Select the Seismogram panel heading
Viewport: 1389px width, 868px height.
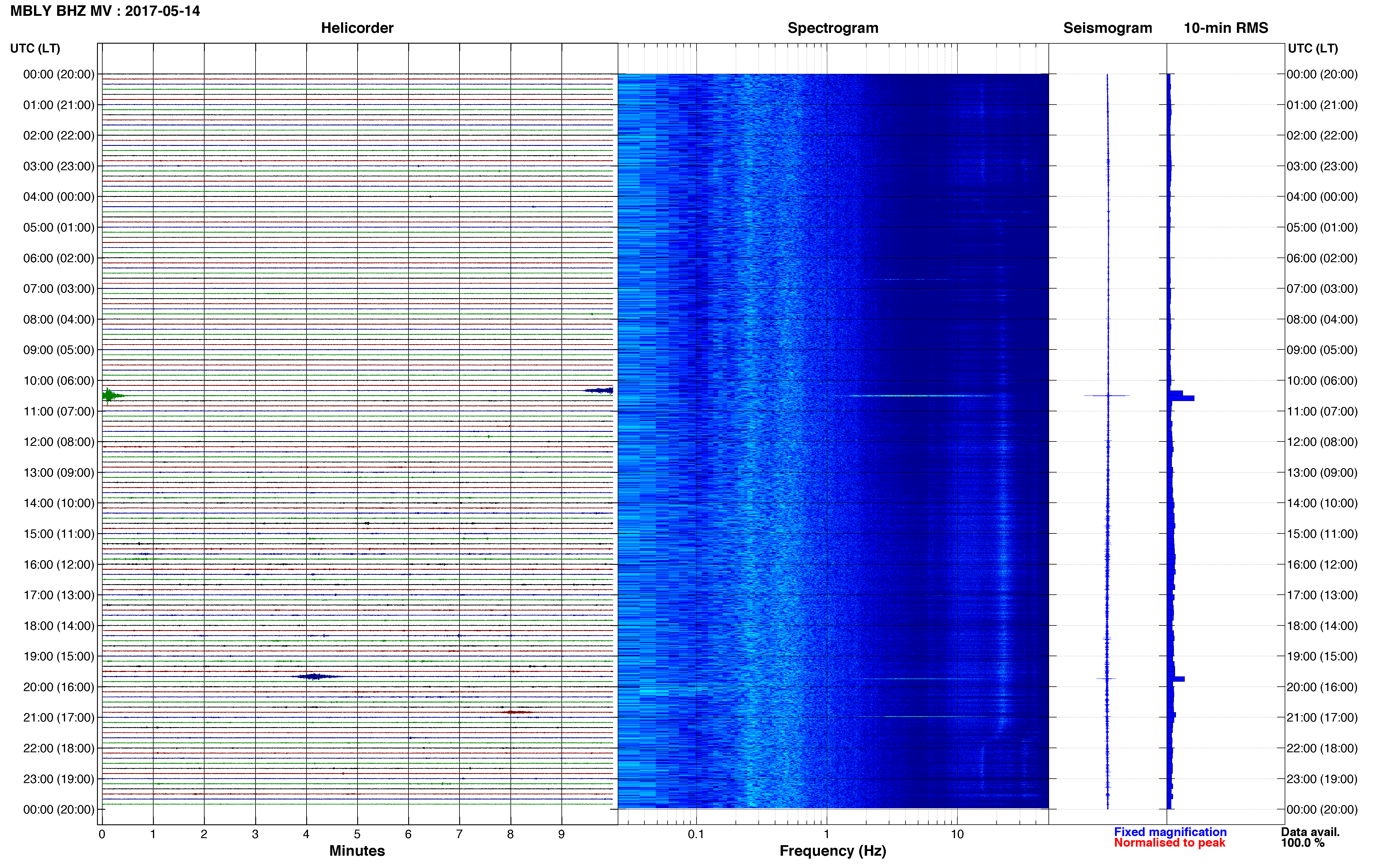pyautogui.click(x=1107, y=28)
